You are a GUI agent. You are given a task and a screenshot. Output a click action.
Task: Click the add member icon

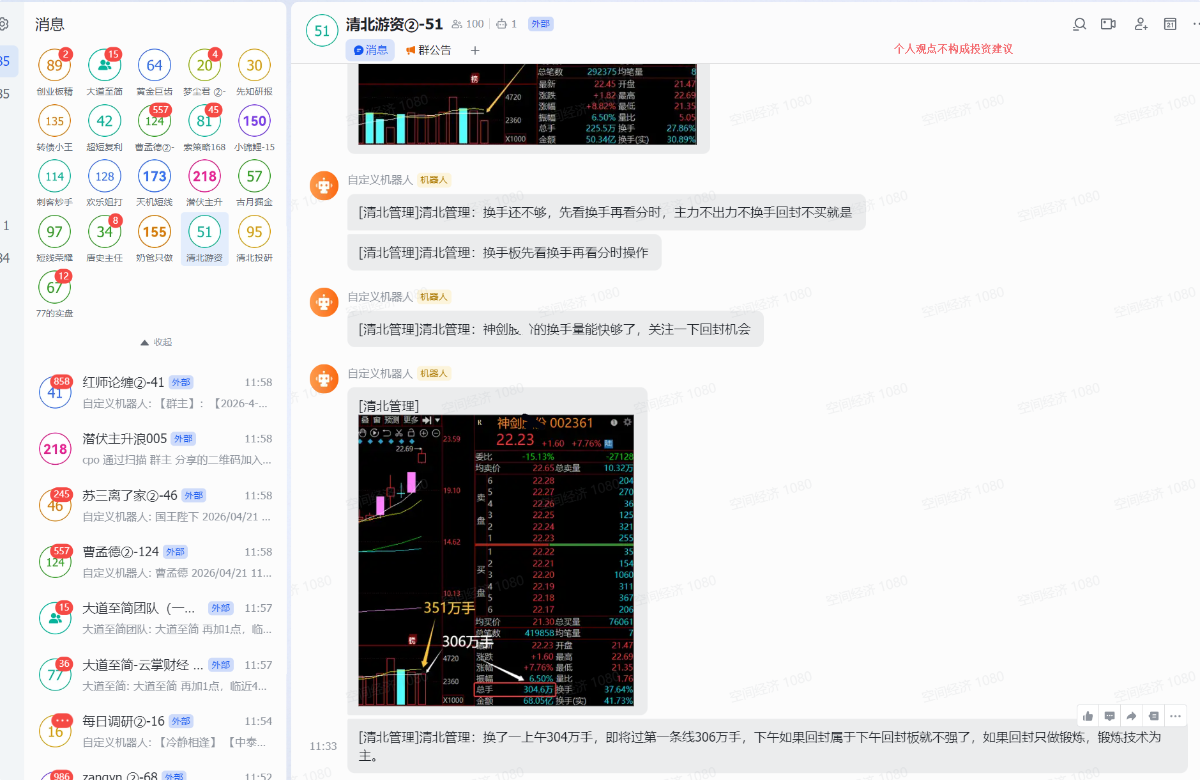[x=1140, y=24]
